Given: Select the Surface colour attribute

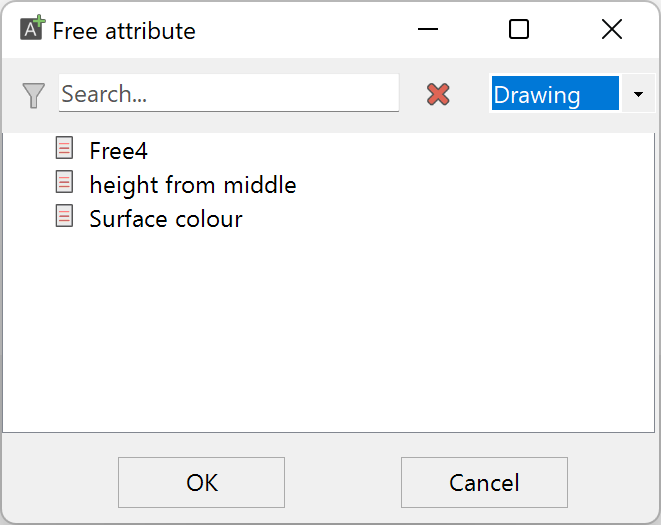Looking at the screenshot, I should (x=166, y=219).
